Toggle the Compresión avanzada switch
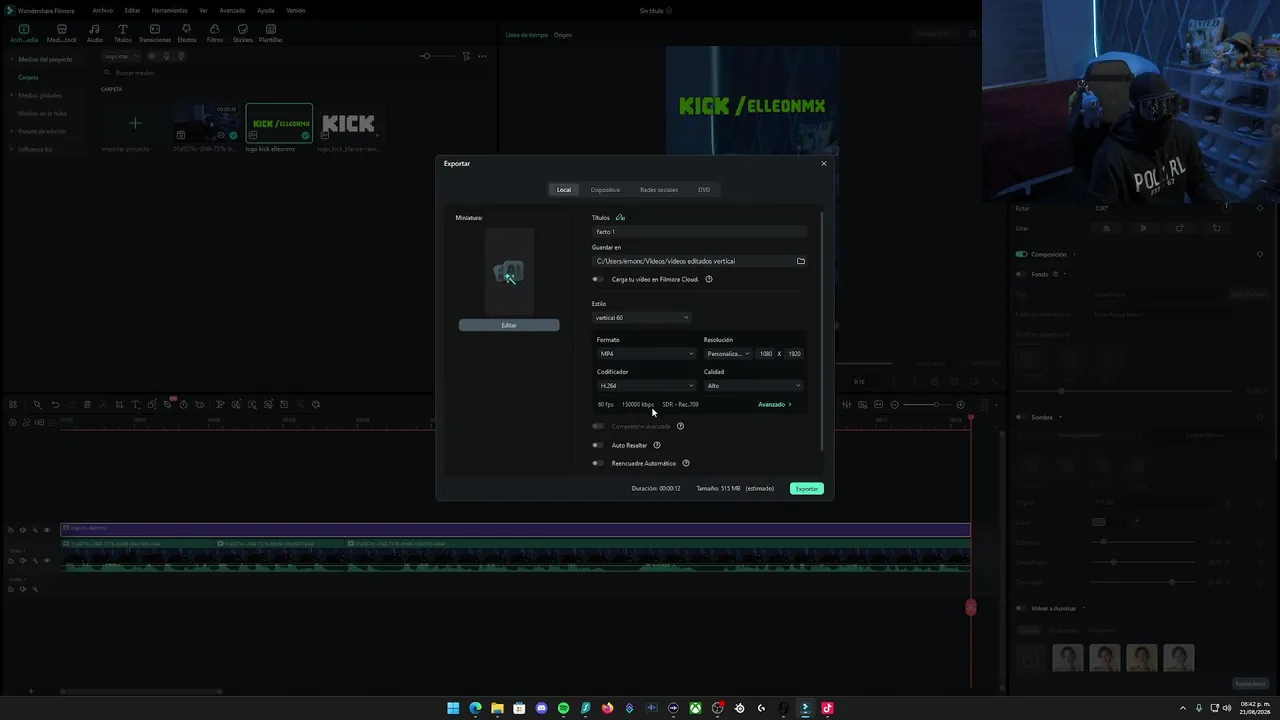 pos(598,426)
